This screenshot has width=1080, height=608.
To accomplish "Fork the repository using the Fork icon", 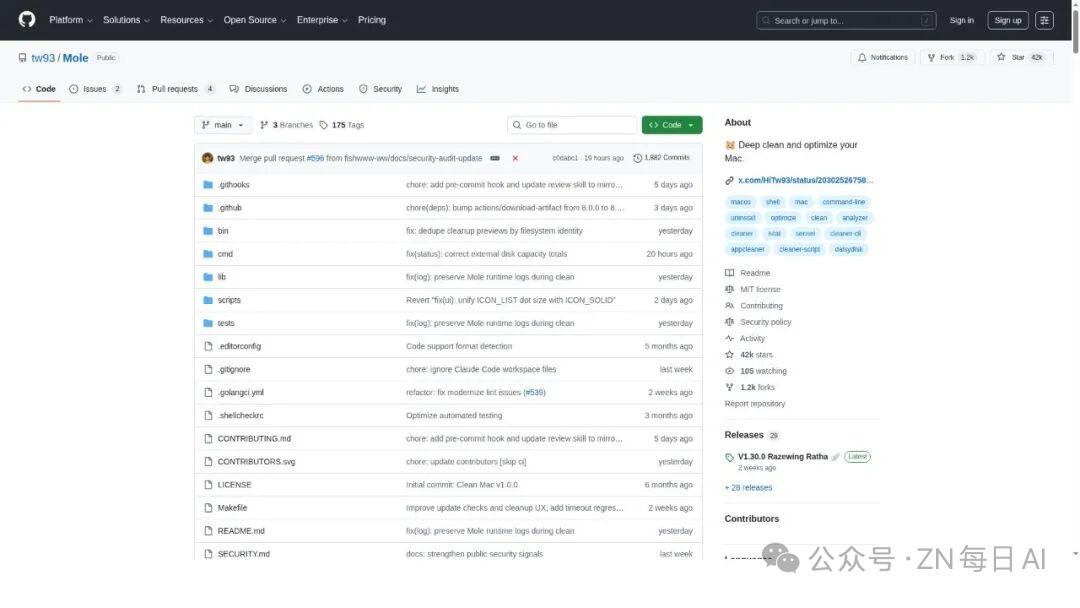I will (931, 58).
